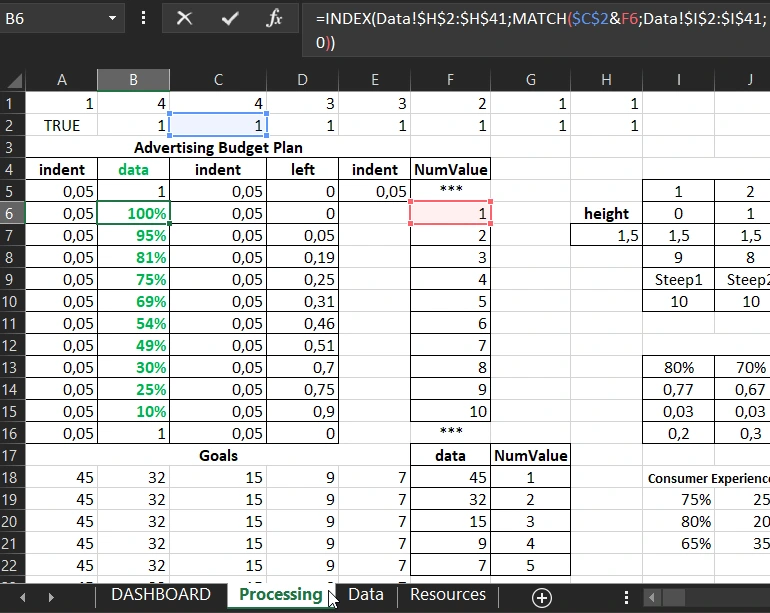This screenshot has height=613, width=770.
Task: Confirm the formula with checkmark icon
Action: 230,19
